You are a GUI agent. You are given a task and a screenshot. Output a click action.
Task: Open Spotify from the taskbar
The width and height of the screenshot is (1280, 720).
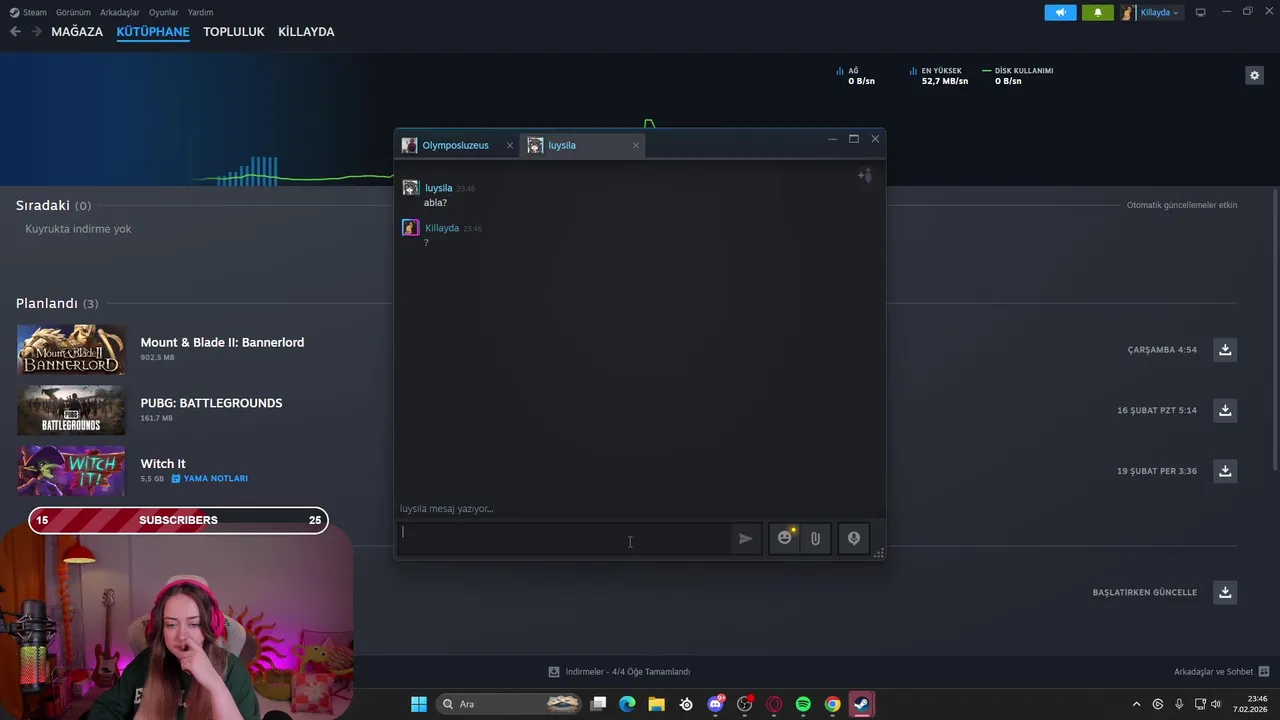[803, 704]
